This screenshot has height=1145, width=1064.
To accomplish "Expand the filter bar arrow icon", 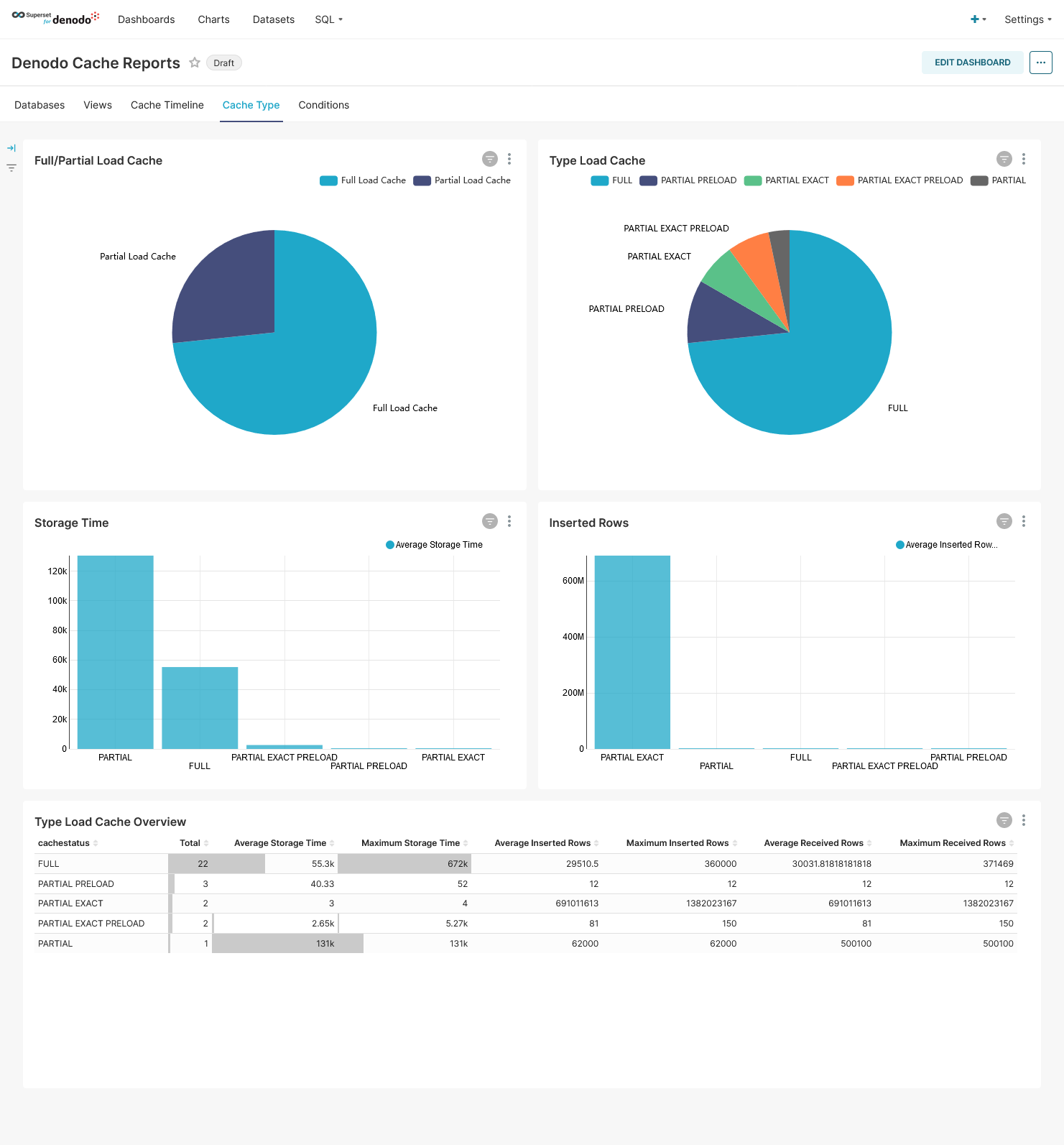I will (11, 148).
